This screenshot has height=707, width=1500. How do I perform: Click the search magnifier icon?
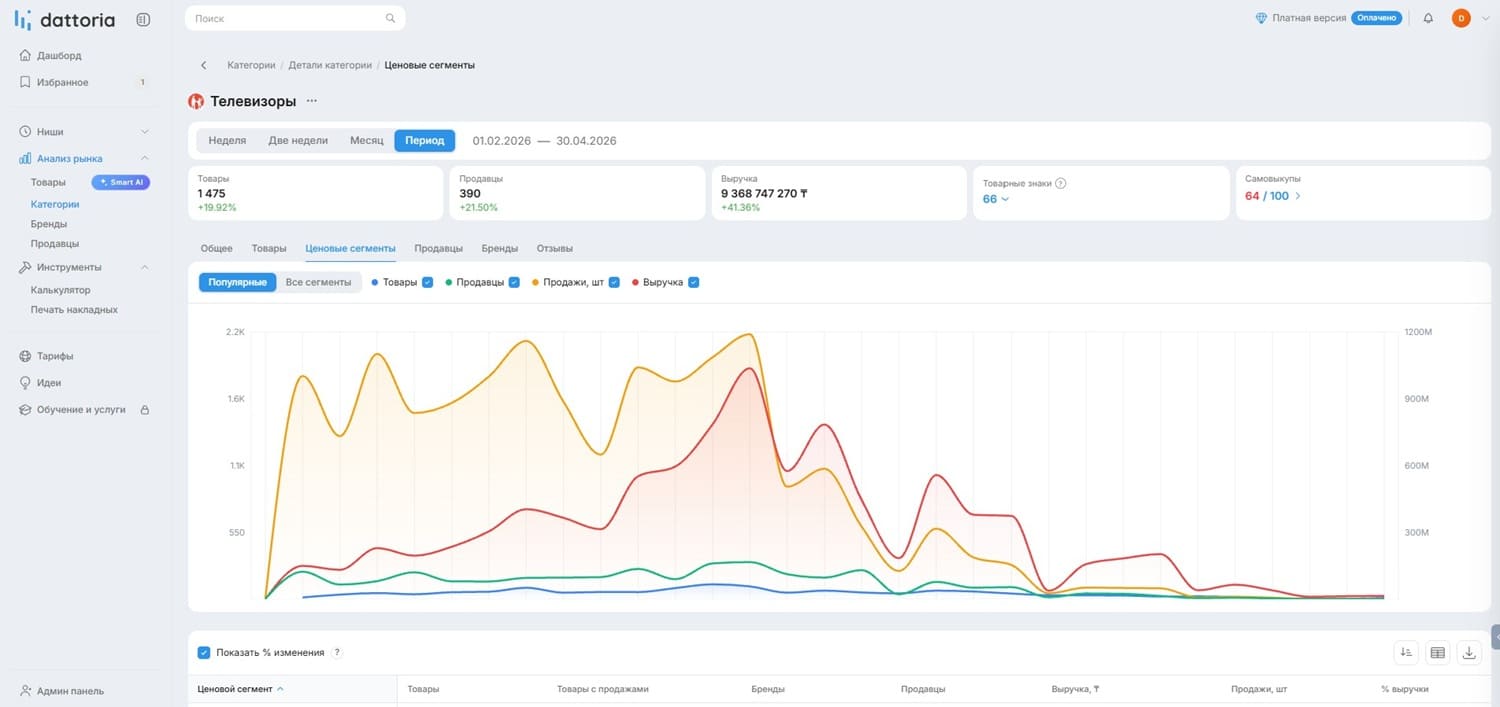(390, 18)
